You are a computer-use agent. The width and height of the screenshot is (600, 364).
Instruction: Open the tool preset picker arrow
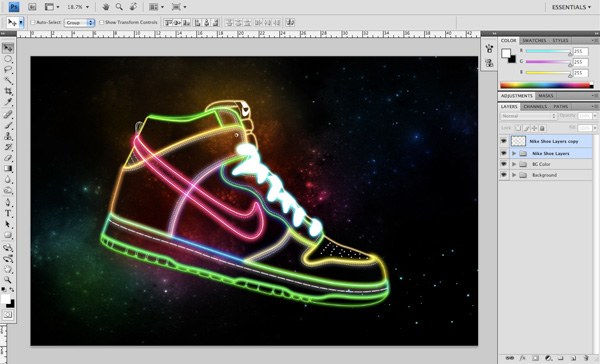21,23
